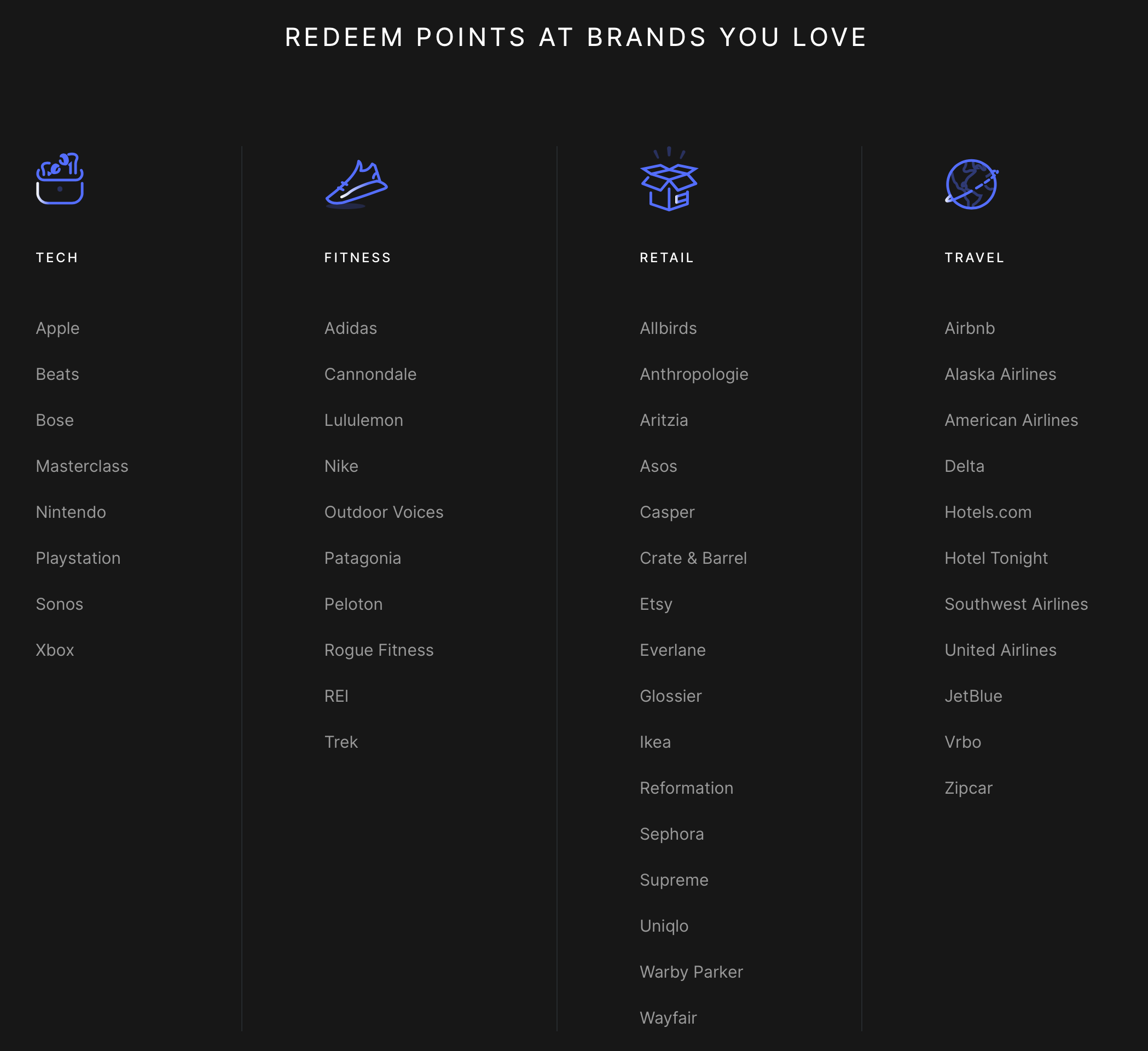
Task: Select Hotel Tonight brand link
Action: point(996,558)
